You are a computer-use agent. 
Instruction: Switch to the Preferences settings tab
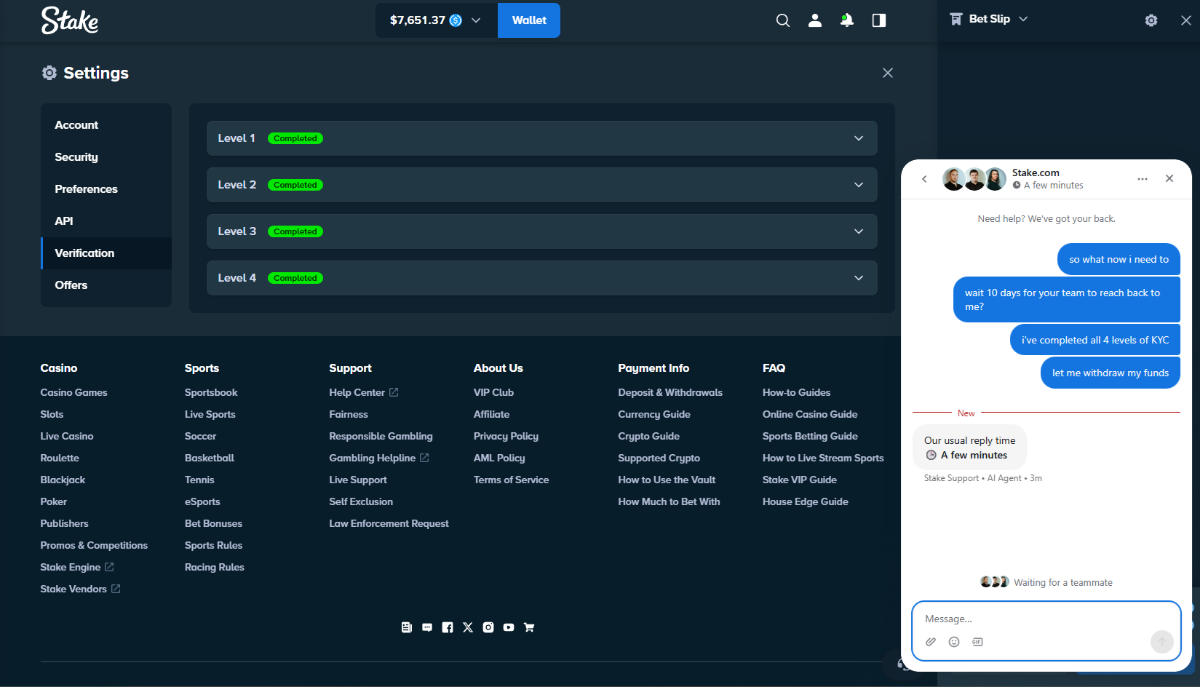point(86,189)
